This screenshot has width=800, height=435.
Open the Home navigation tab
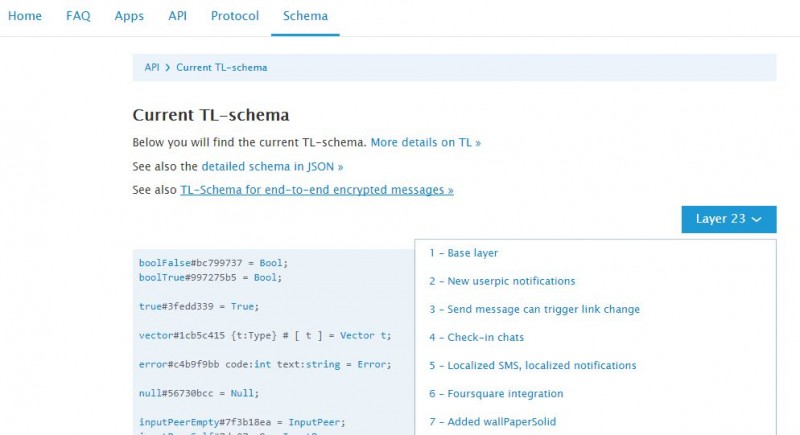click(25, 16)
